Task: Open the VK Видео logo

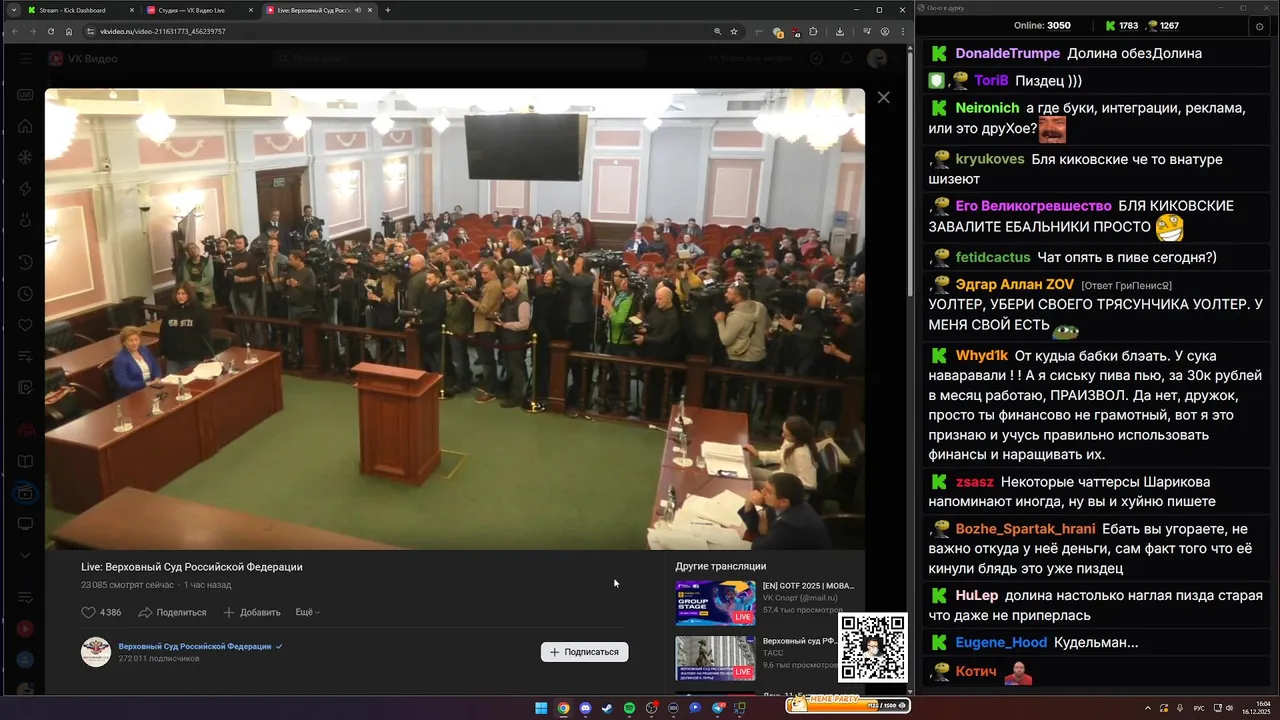Action: click(x=82, y=59)
